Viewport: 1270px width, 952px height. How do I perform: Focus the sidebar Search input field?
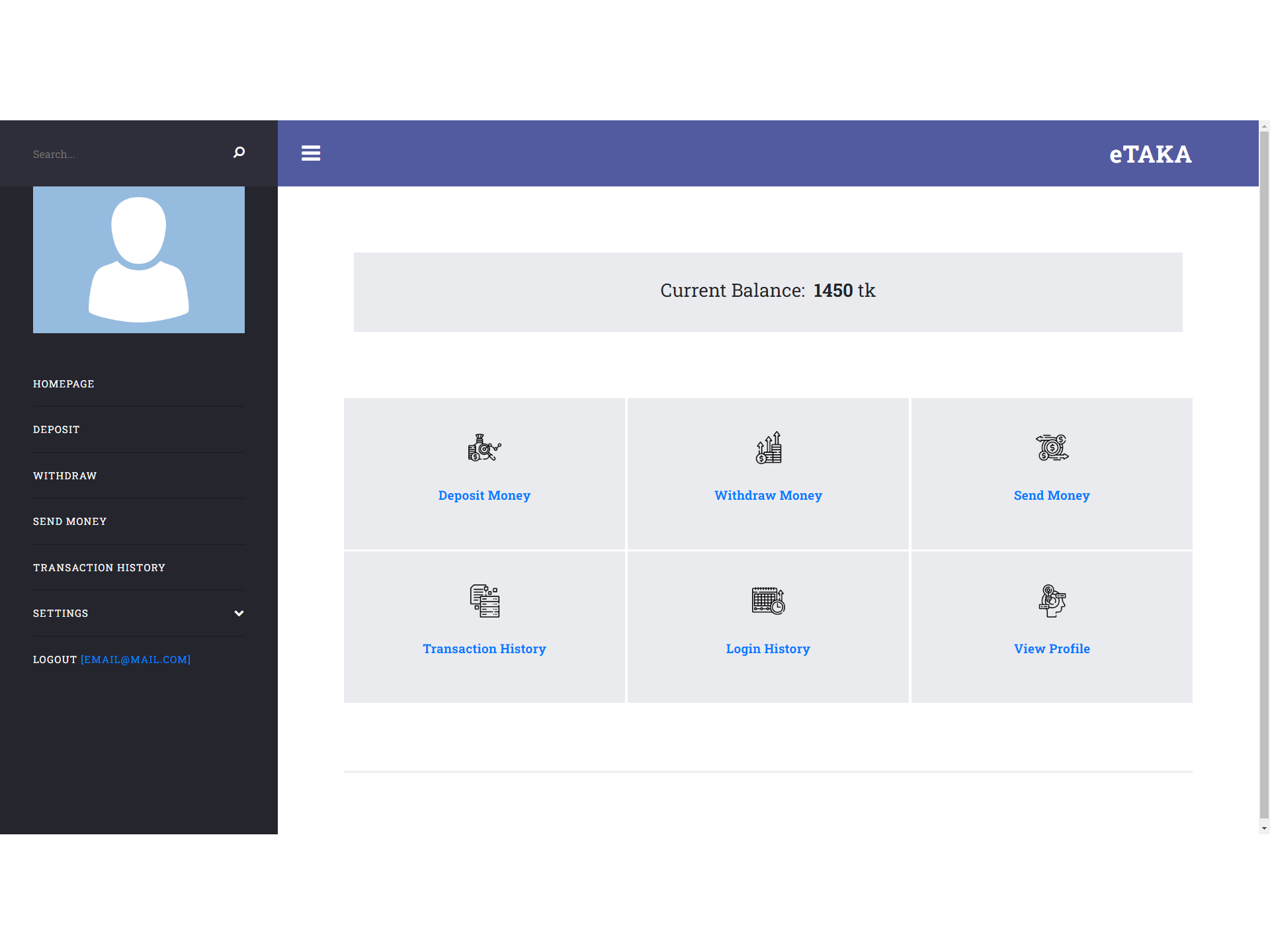click(x=126, y=154)
